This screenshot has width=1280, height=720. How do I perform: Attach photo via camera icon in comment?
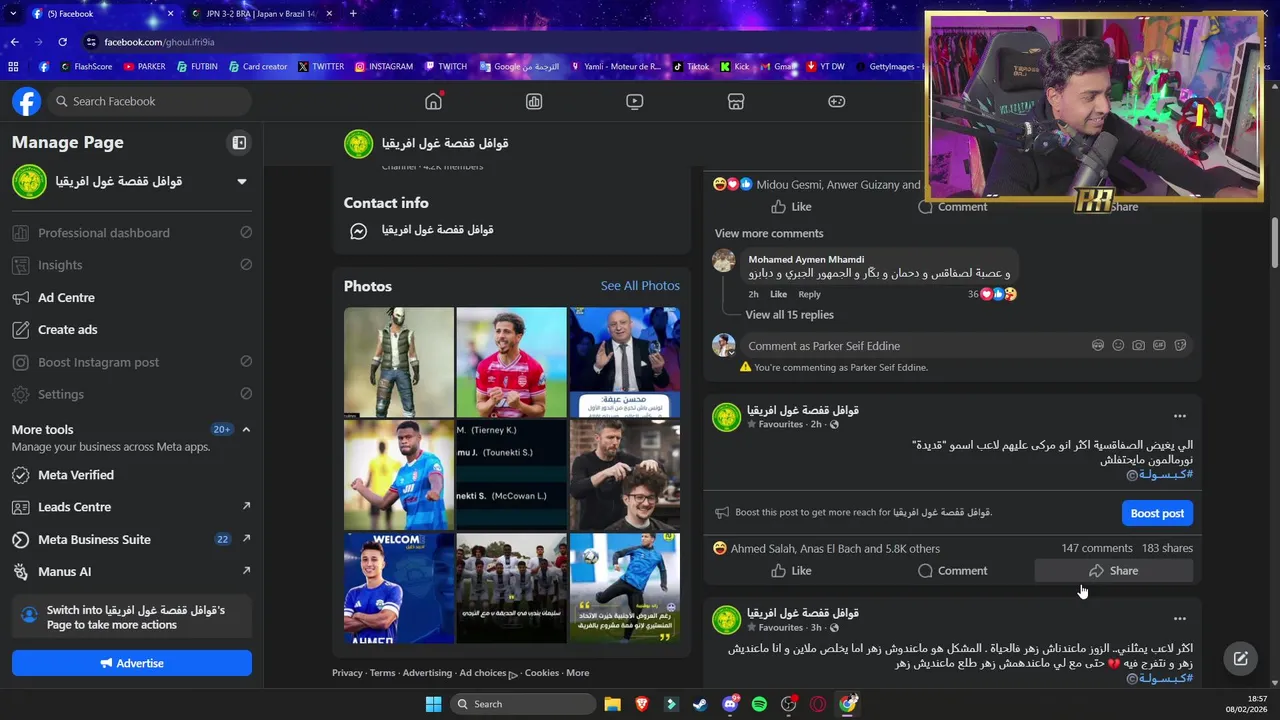pyautogui.click(x=1138, y=345)
